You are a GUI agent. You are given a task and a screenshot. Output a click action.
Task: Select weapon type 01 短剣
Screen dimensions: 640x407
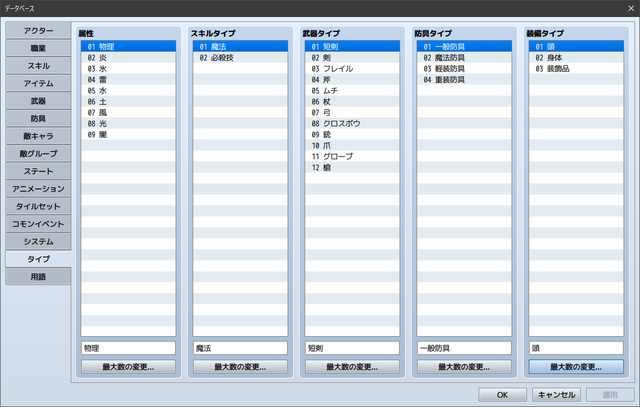tap(352, 47)
